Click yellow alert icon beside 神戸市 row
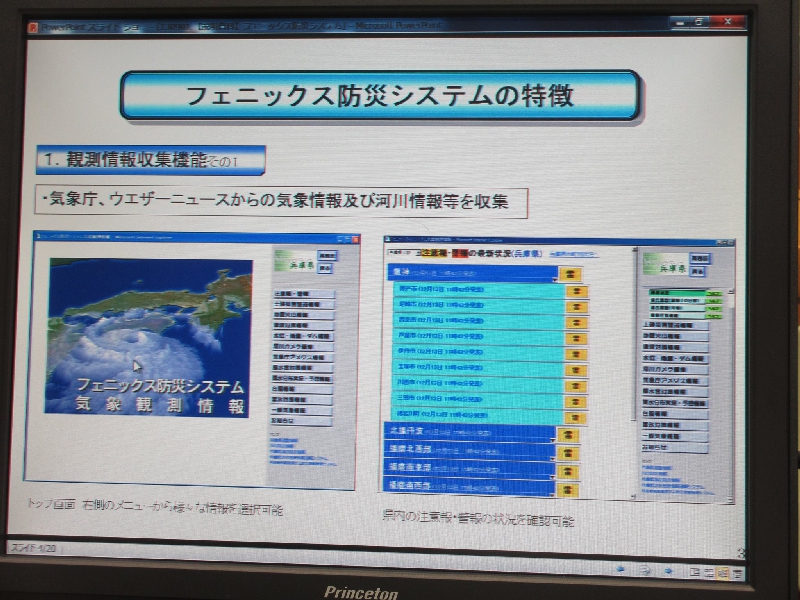Screen dimensions: 800x600 (x=576, y=291)
